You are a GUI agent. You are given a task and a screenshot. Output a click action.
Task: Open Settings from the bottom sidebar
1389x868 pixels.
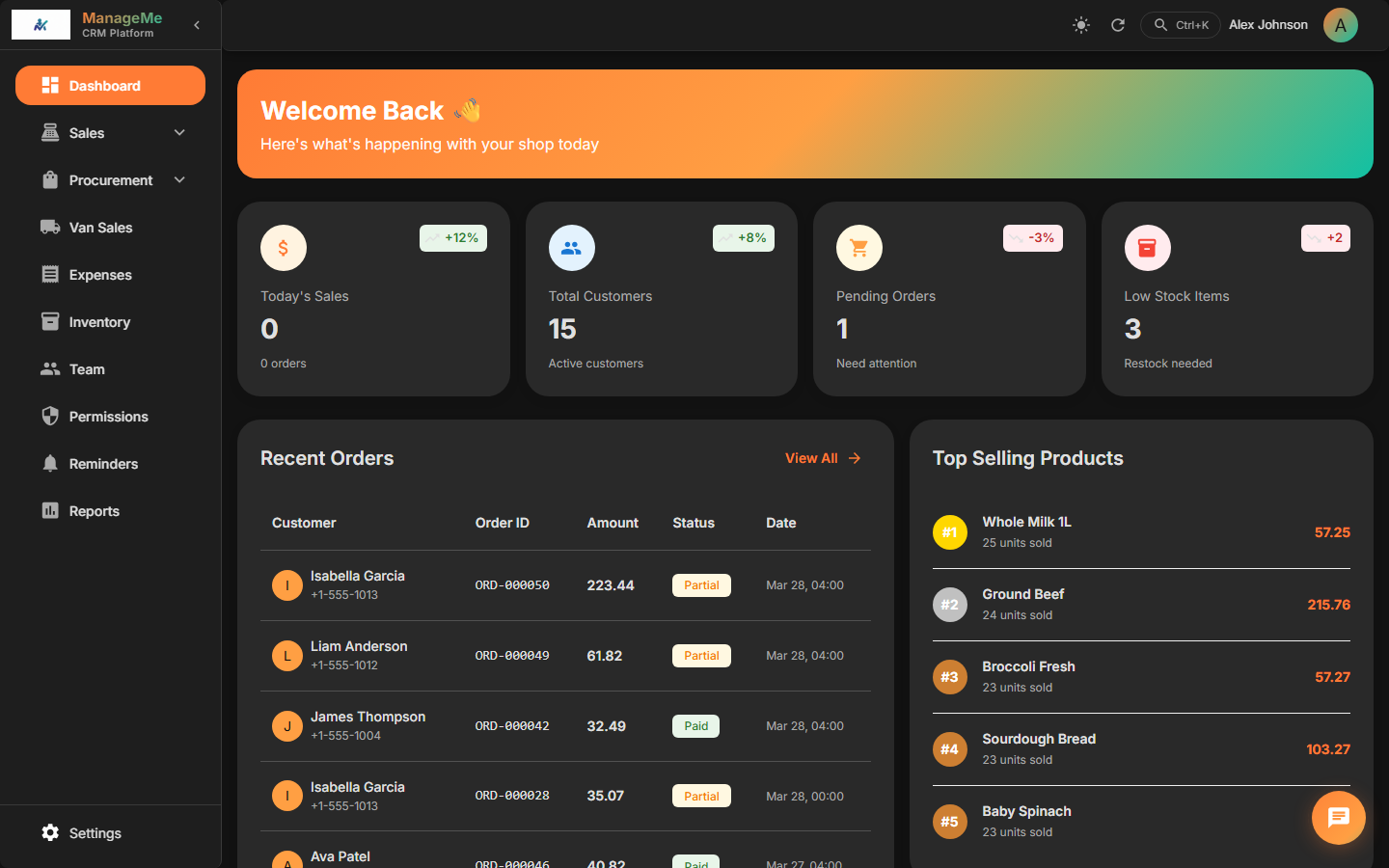(x=82, y=832)
